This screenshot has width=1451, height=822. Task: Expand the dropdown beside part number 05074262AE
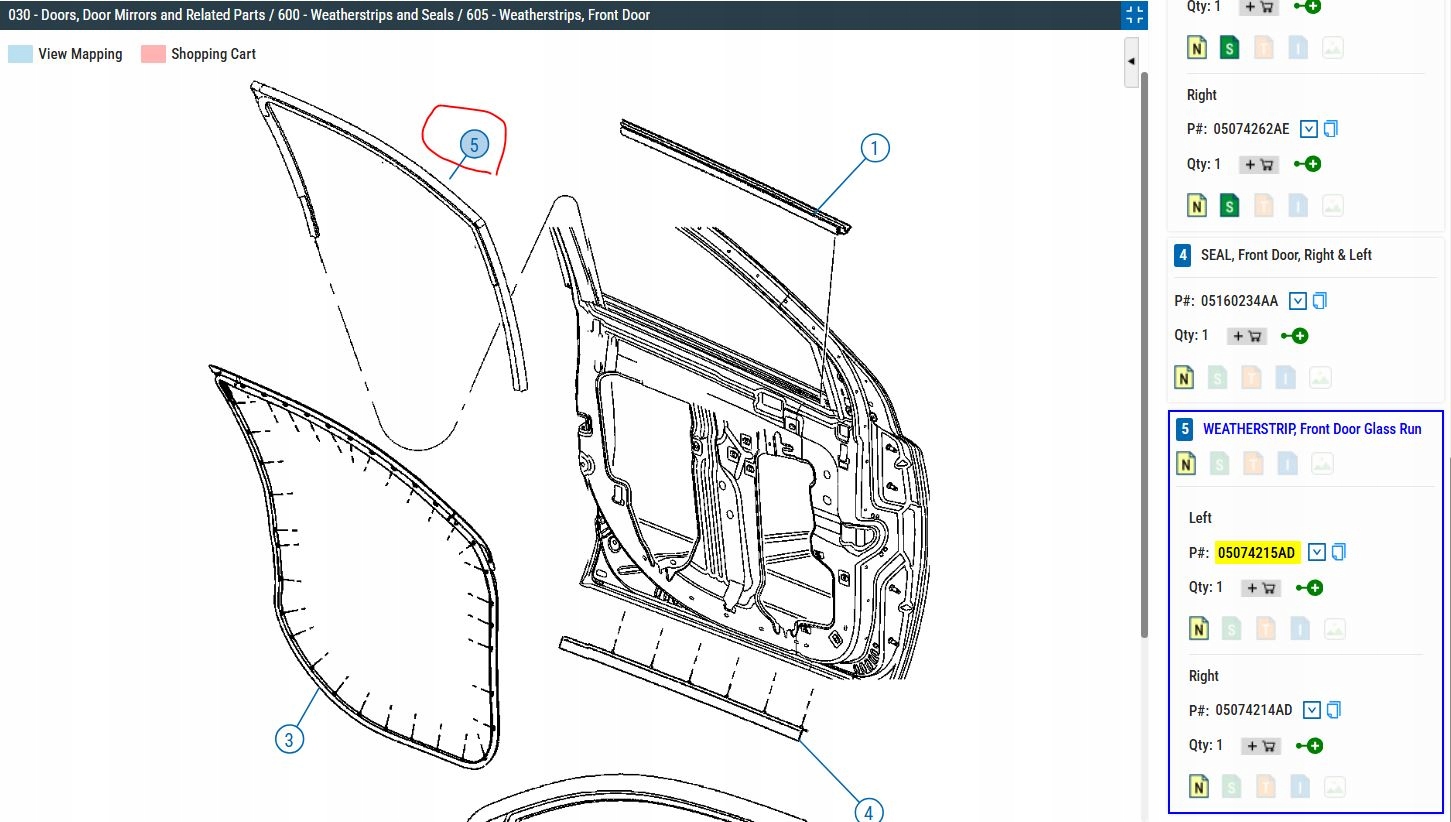[x=1309, y=129]
